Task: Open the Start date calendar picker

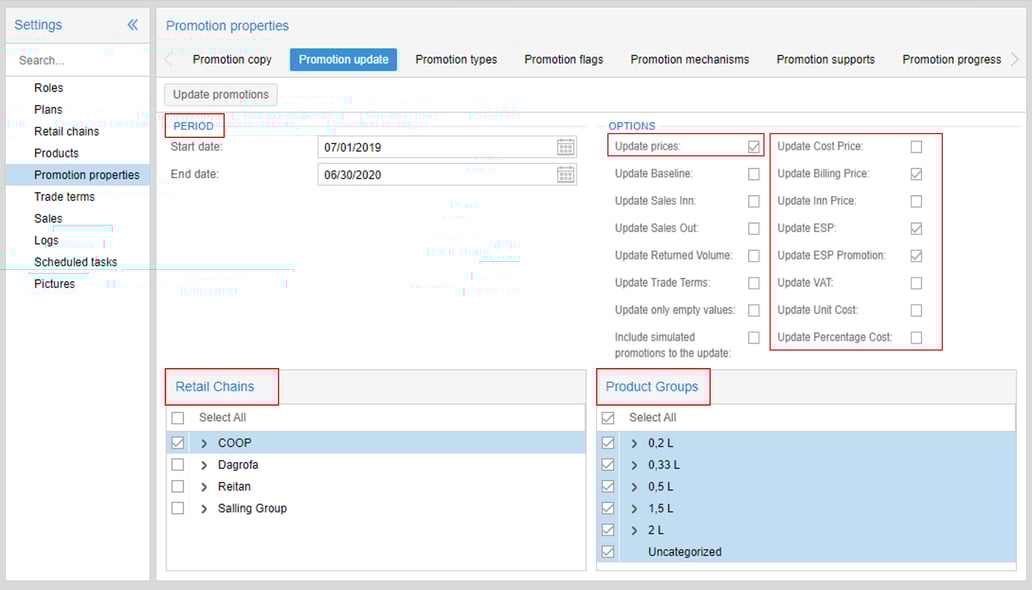Action: pos(566,148)
